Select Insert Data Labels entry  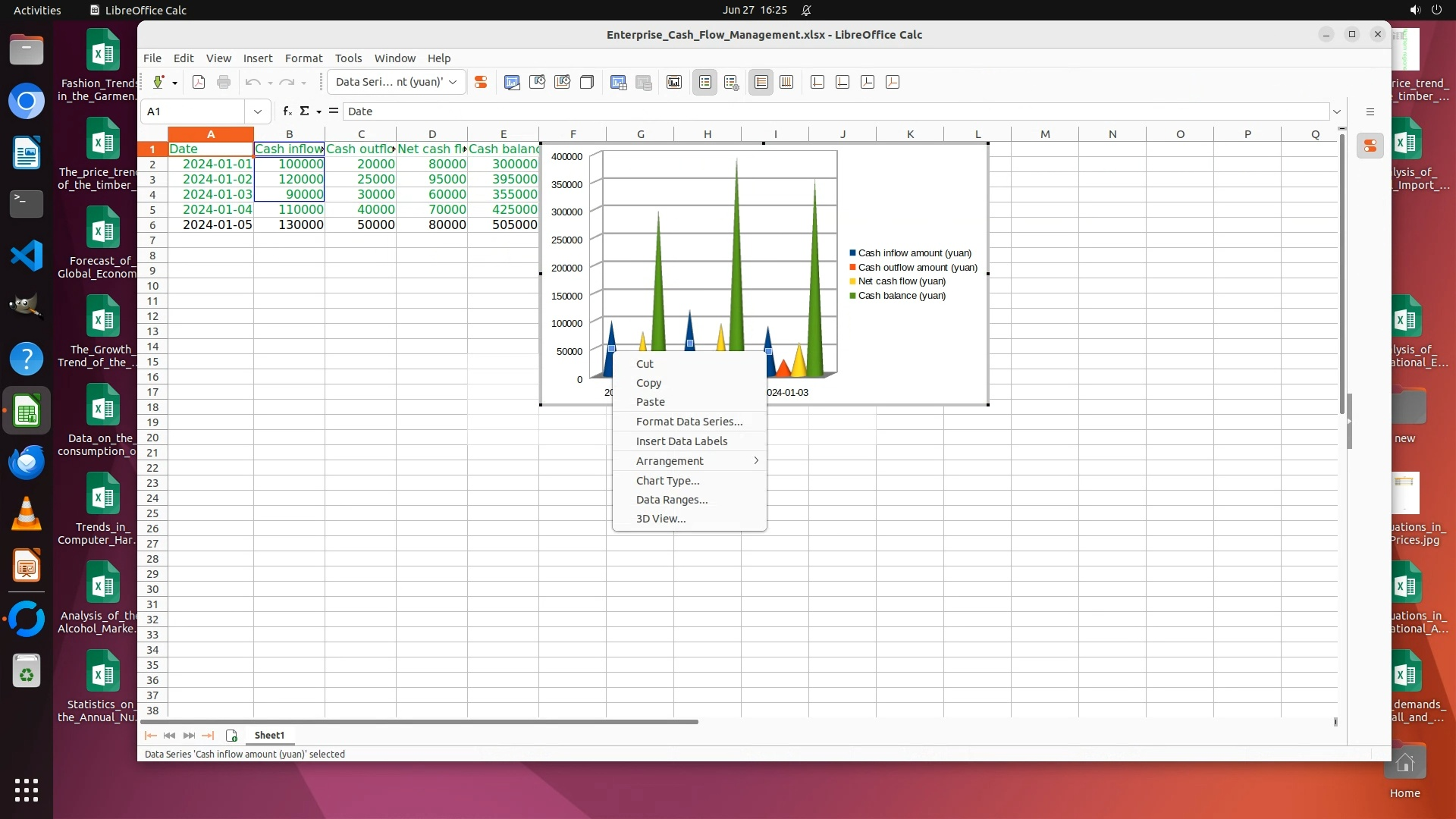tap(681, 441)
